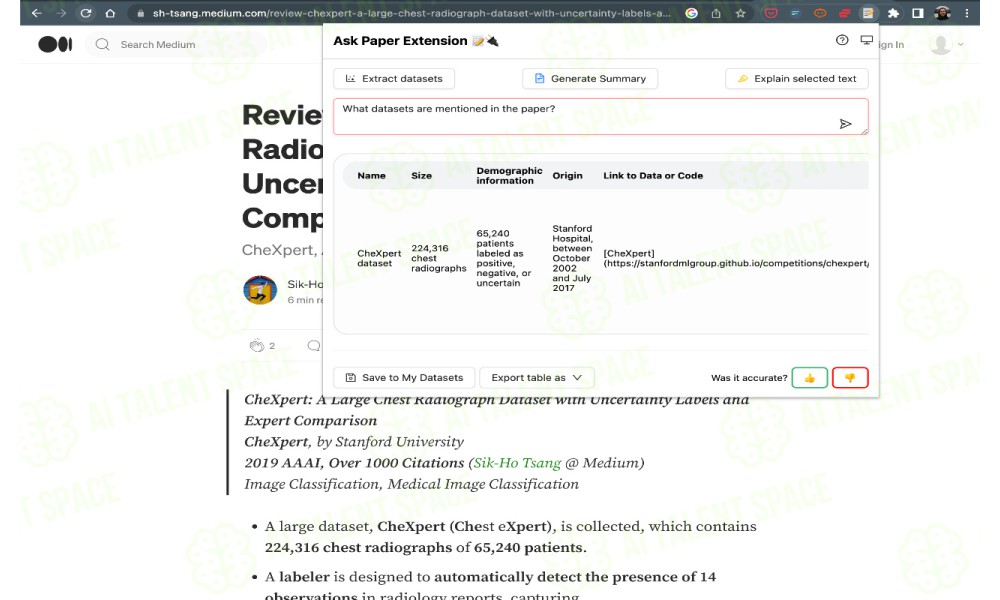This screenshot has width=1000, height=600.
Task: Open the Extensions puzzle menu
Action: (893, 13)
